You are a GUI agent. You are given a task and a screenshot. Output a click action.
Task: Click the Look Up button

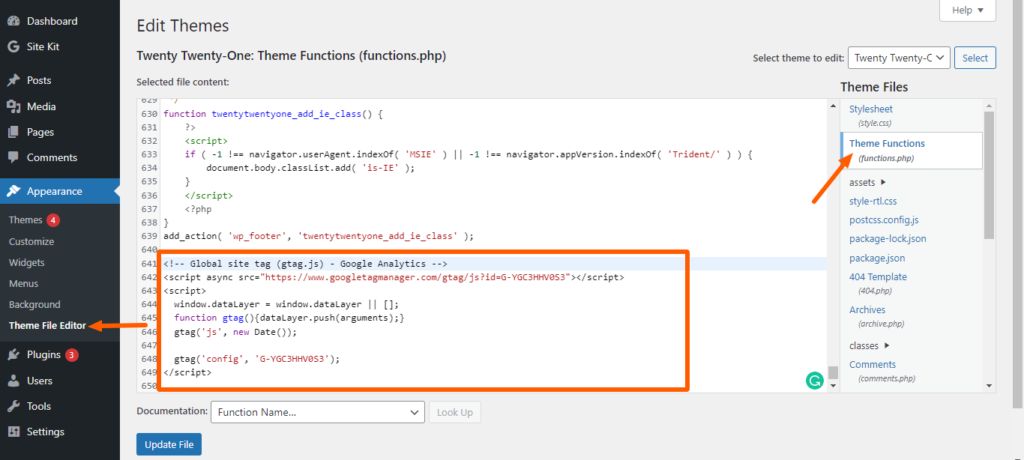coord(455,412)
